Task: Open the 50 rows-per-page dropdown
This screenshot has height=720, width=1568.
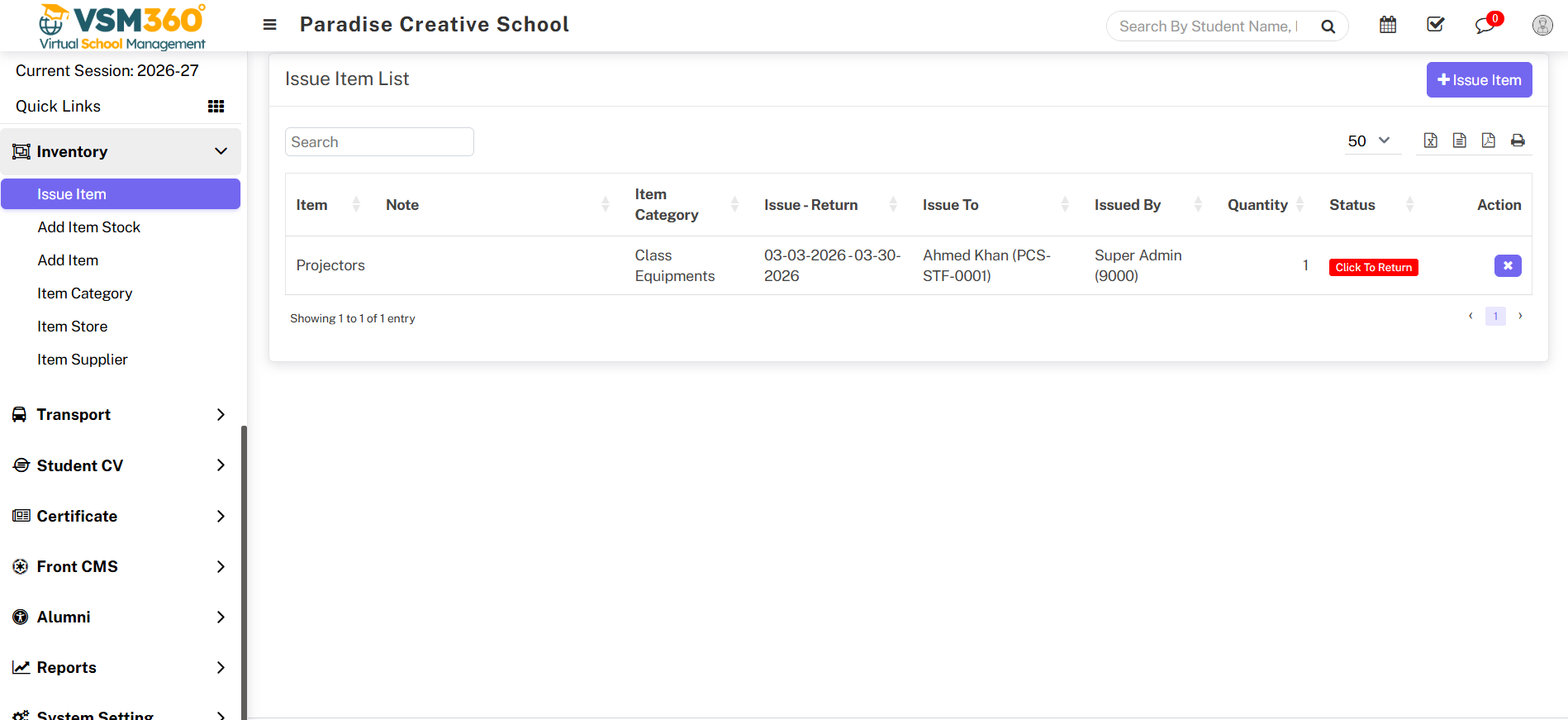Action: [x=1368, y=141]
